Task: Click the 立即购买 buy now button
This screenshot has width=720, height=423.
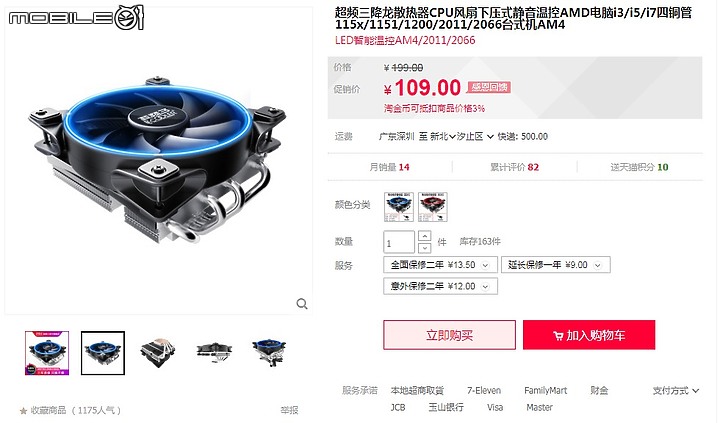Action: click(x=449, y=335)
